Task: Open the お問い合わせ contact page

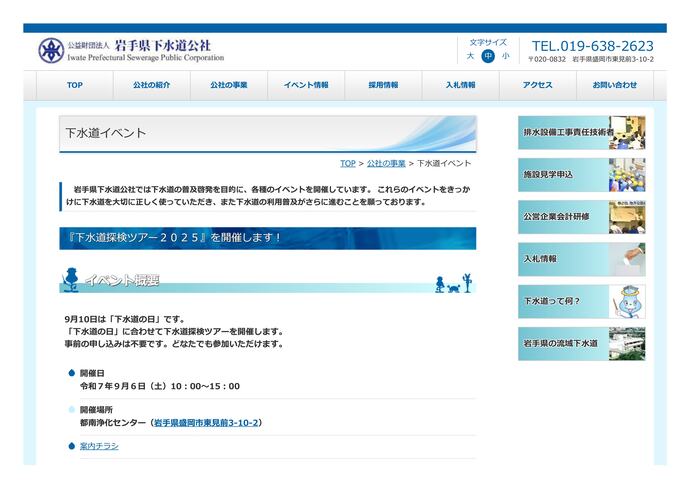Action: coord(614,86)
